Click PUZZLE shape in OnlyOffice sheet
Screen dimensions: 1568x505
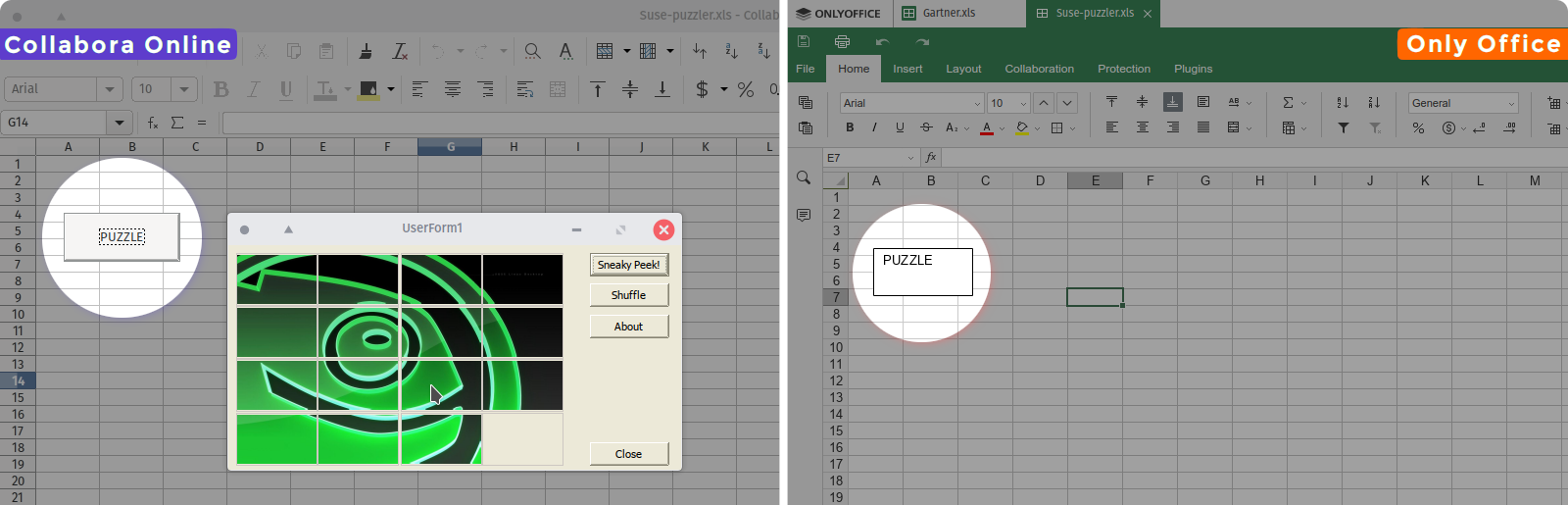coord(923,272)
